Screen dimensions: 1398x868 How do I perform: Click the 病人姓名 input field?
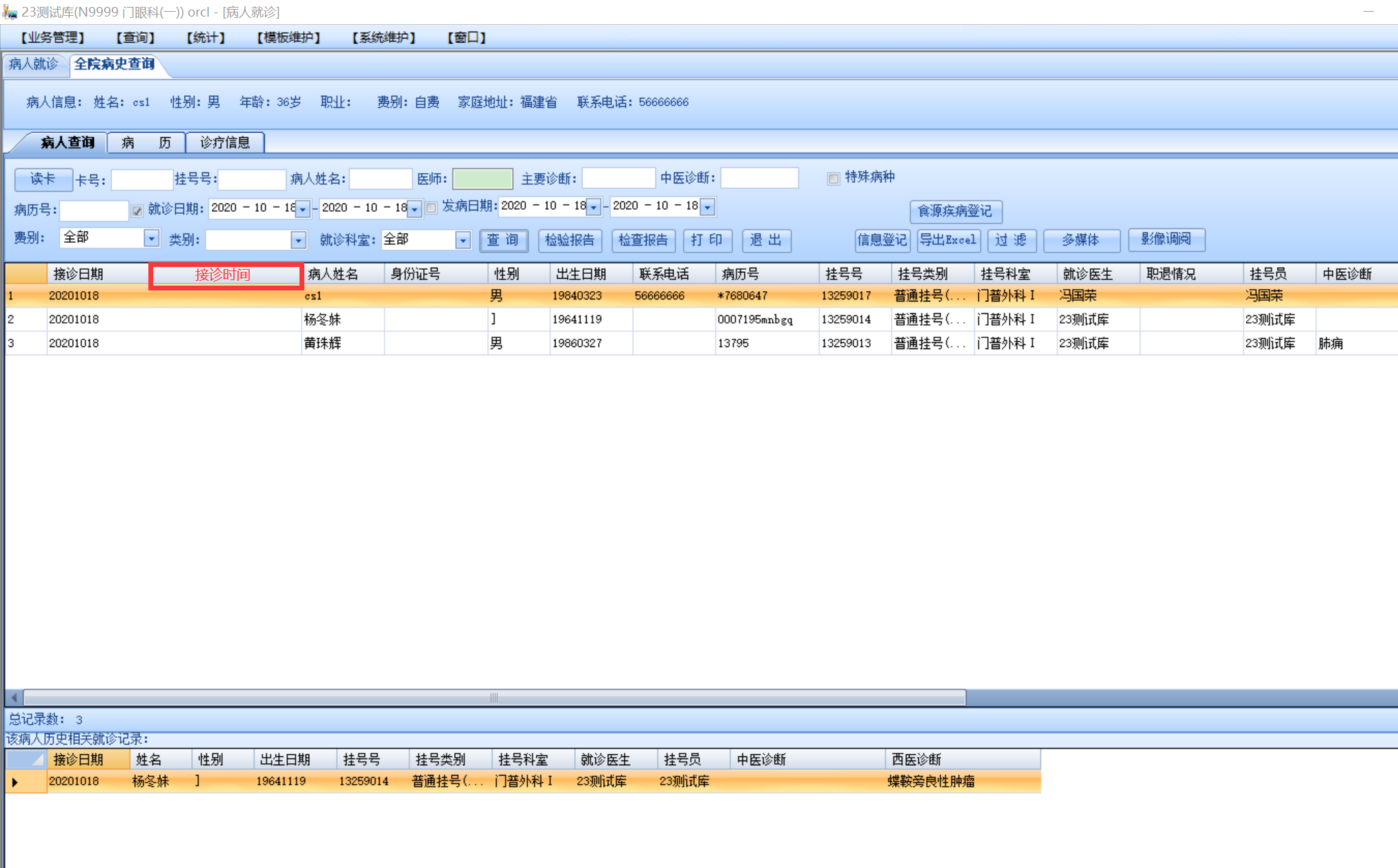pyautogui.click(x=380, y=179)
